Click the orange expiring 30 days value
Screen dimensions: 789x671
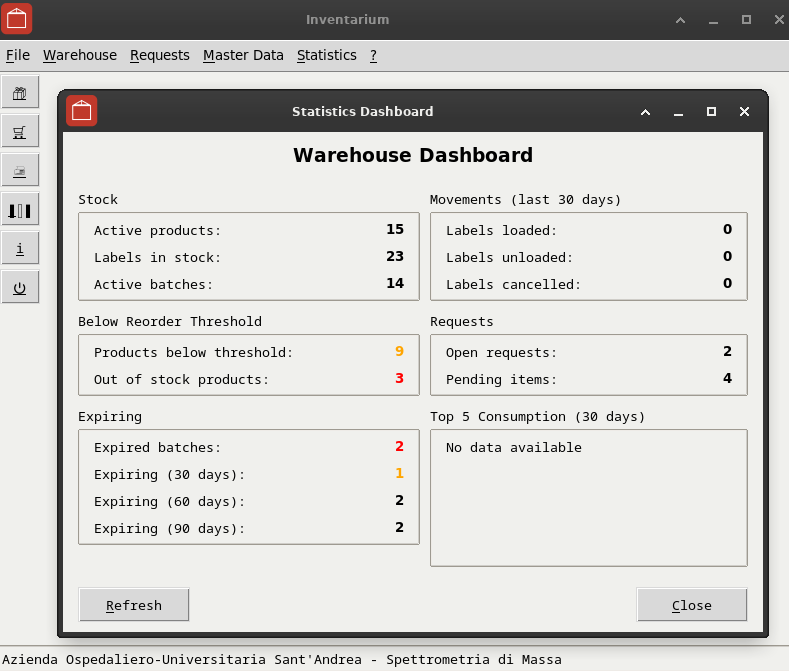coord(400,474)
